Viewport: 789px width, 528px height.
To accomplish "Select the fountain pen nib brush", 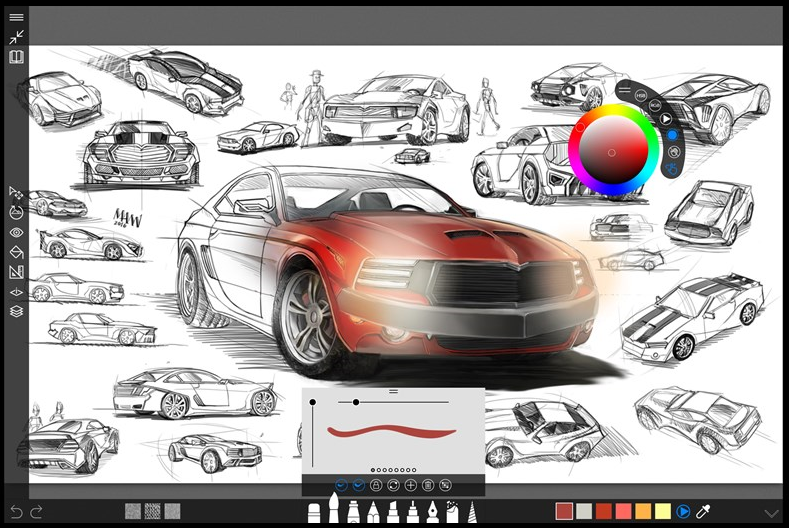I will click(432, 511).
